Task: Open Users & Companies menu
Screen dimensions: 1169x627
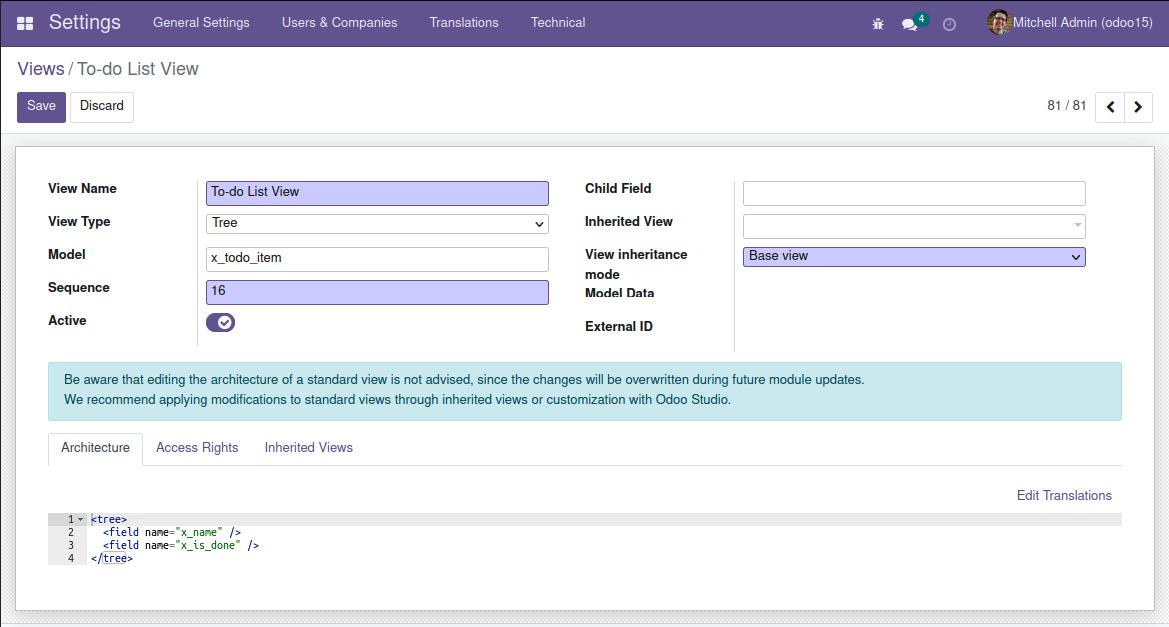Action: [339, 22]
